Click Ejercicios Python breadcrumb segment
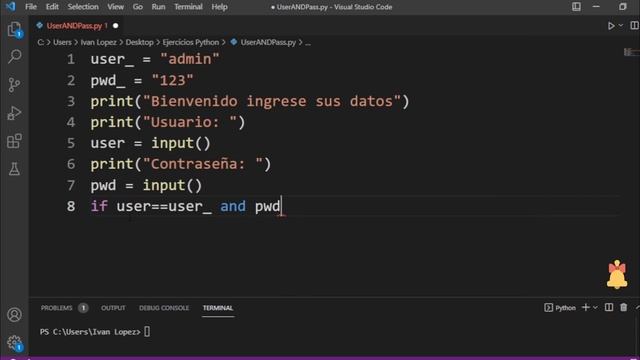The image size is (640, 360). 191,42
